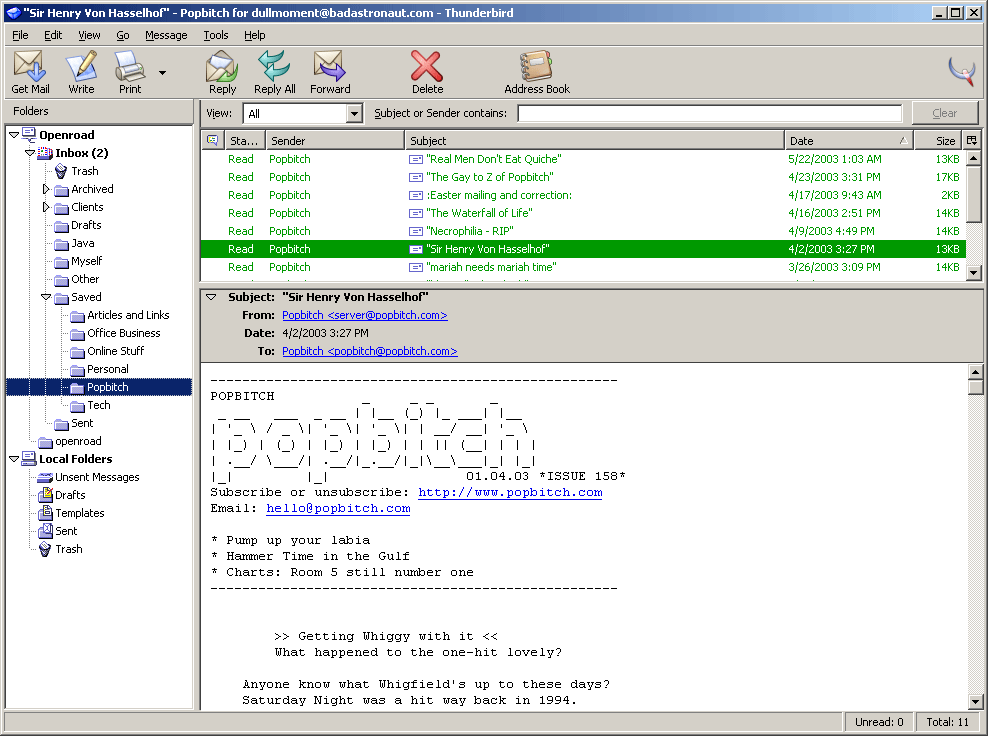Click the Clear search button
Screen dimensions: 988x736
tap(945, 113)
